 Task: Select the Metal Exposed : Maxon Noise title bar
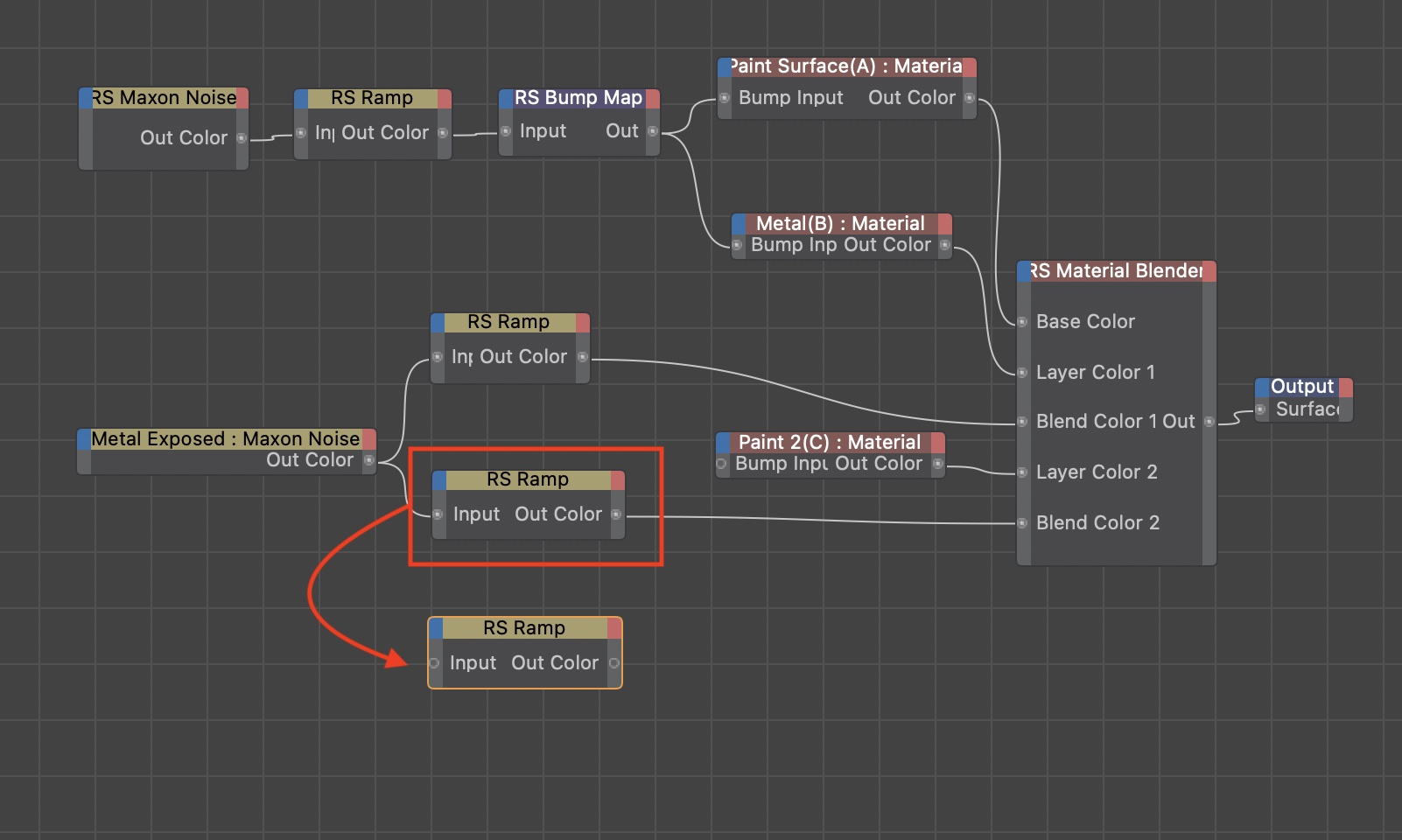tap(225, 439)
